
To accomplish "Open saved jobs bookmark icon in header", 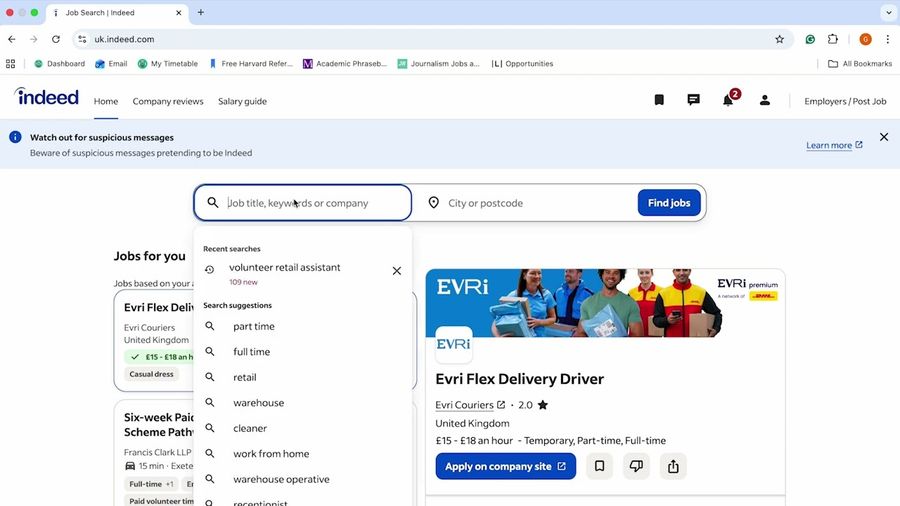I will [x=659, y=100].
